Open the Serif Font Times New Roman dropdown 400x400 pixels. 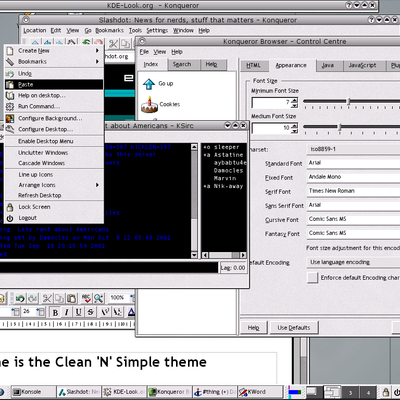click(x=353, y=191)
